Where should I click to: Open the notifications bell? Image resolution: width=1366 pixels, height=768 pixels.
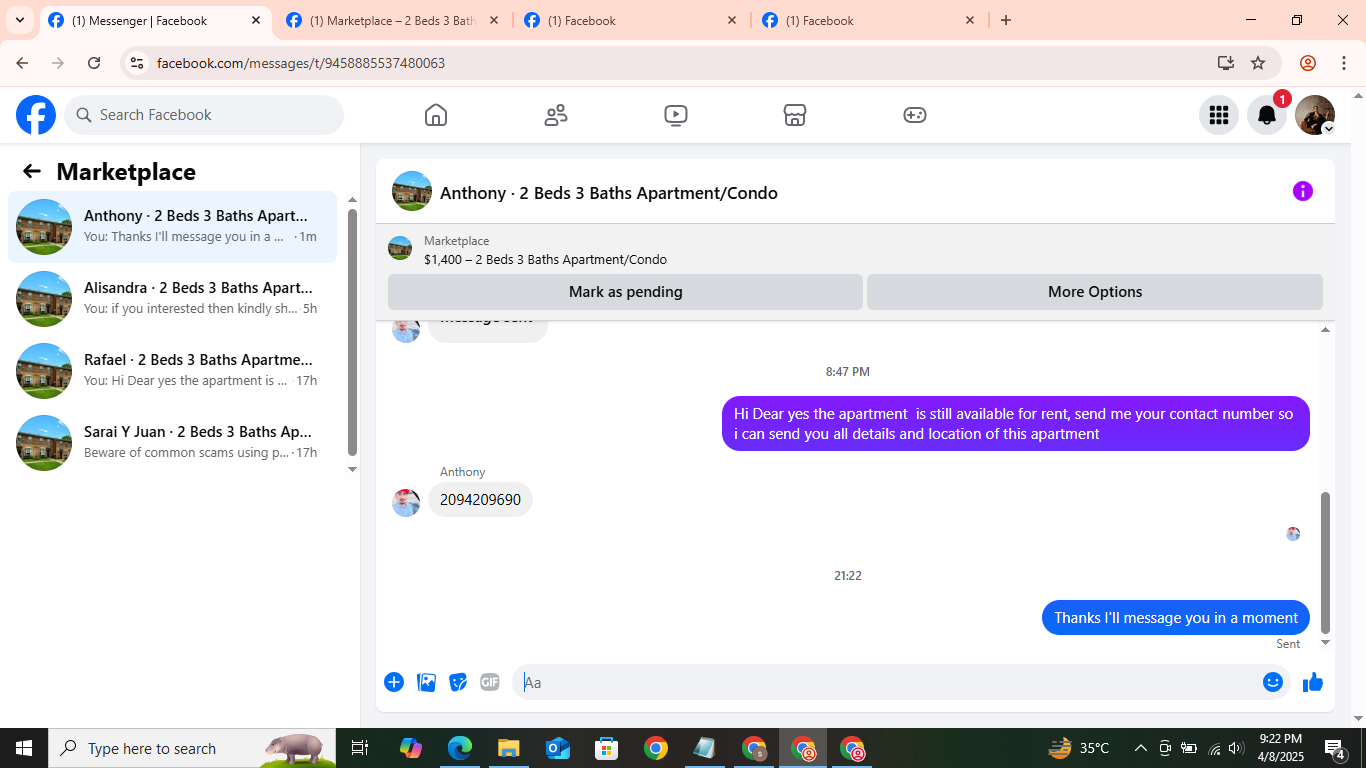tap(1267, 115)
